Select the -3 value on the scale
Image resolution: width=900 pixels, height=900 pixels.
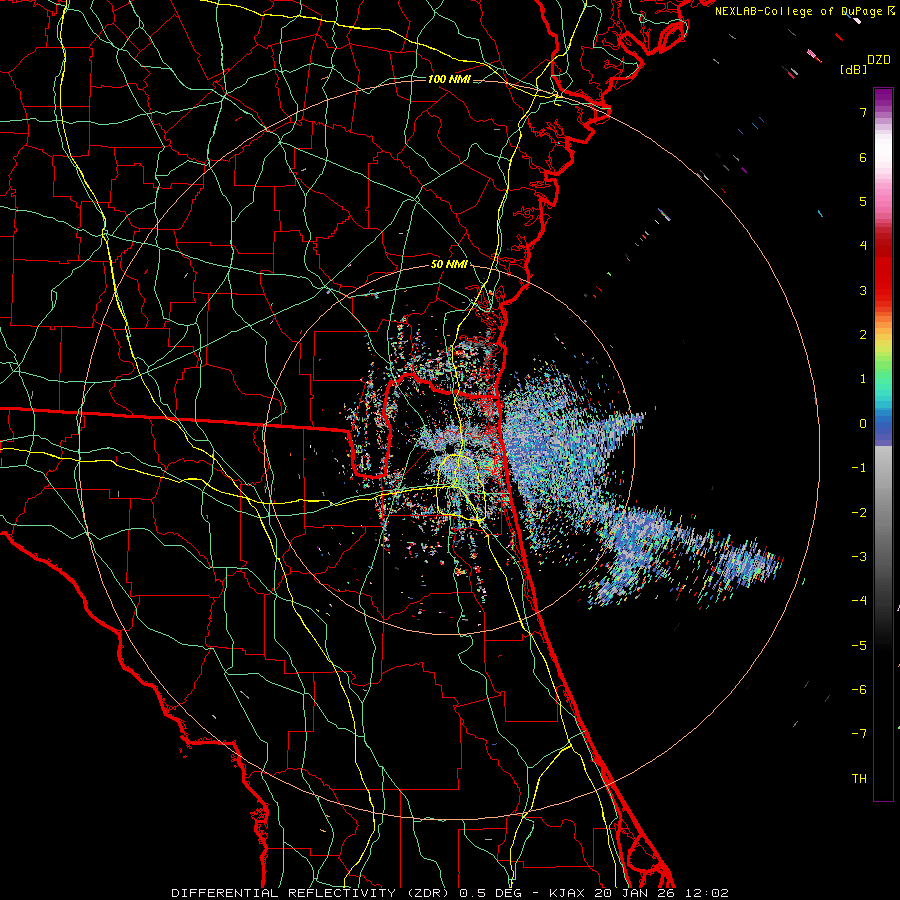859,557
